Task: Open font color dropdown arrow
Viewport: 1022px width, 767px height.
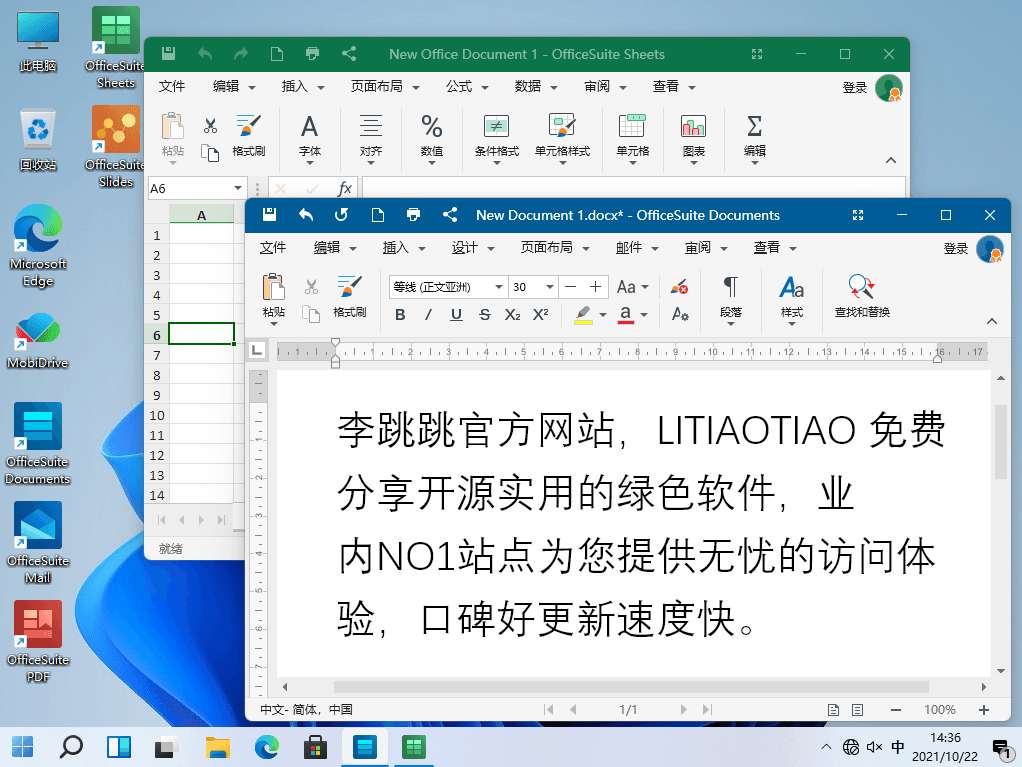Action: click(644, 315)
